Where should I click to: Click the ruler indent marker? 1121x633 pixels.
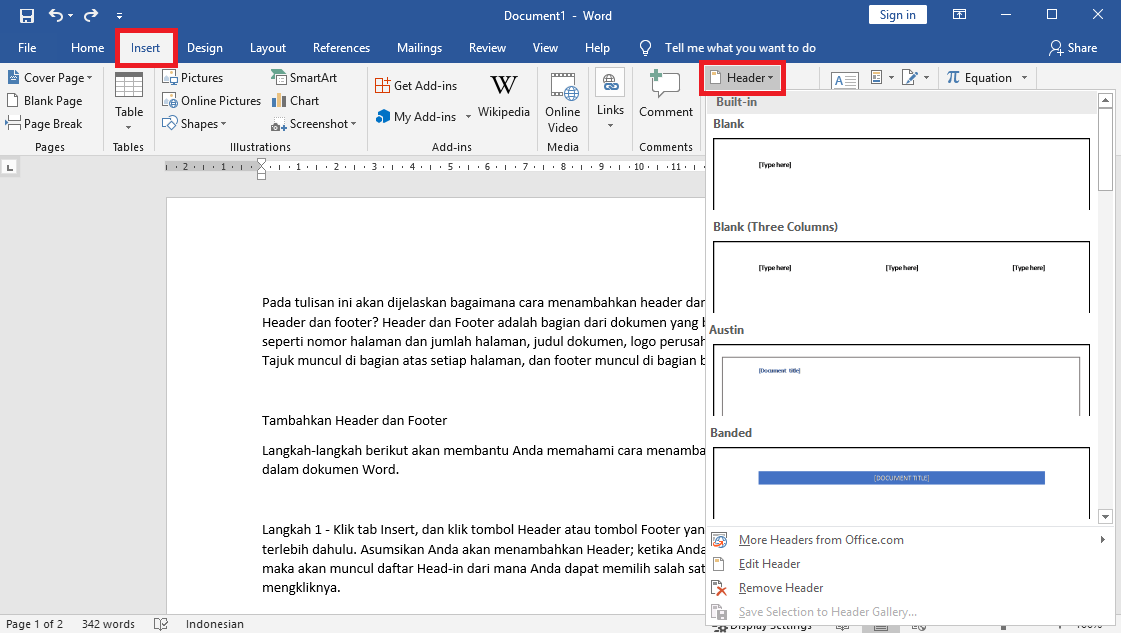[x=262, y=169]
